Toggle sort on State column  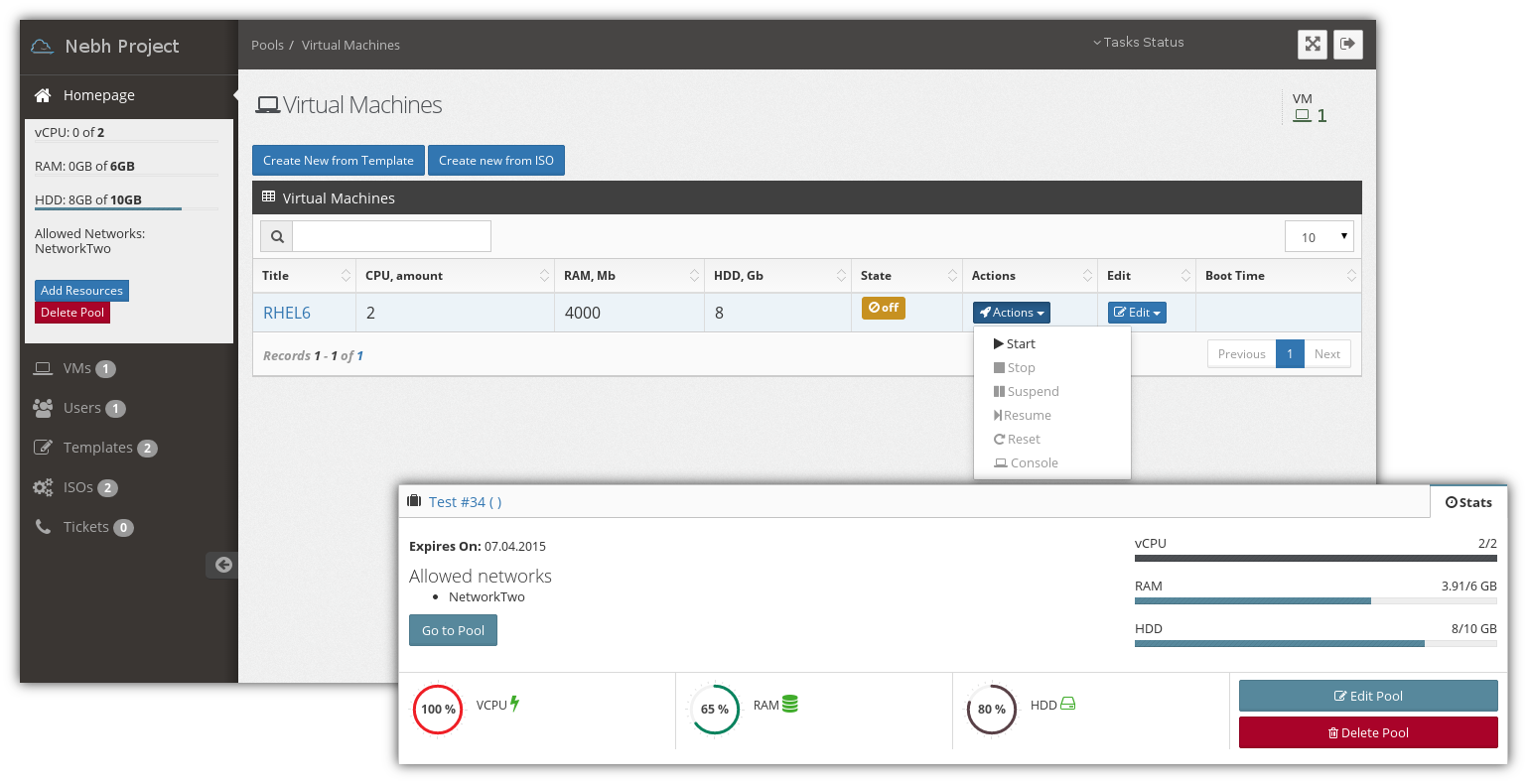[953, 276]
